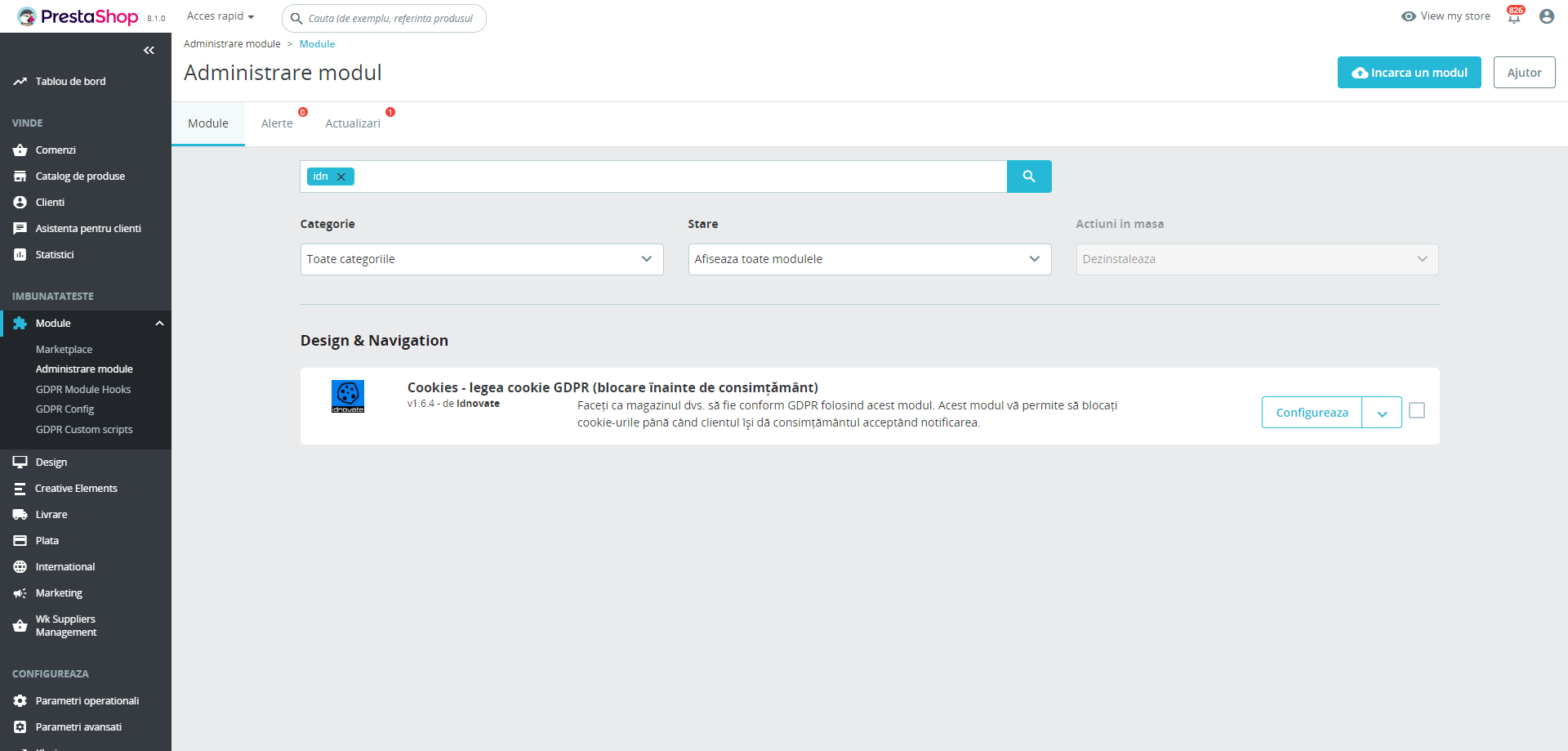
Task: Open Marketplace in the sidebar submenu
Action: (x=64, y=350)
